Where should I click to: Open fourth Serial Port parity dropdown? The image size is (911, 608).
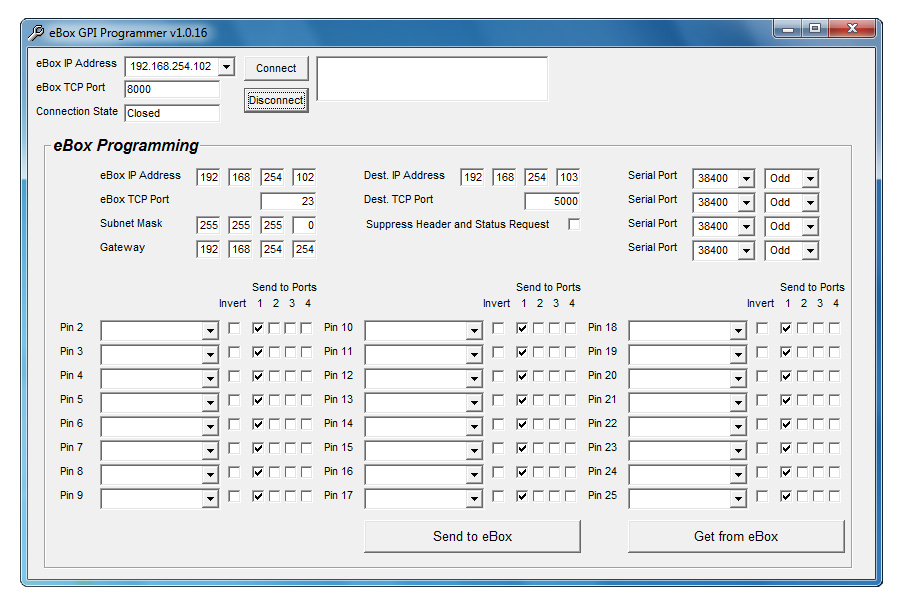pyautogui.click(x=810, y=251)
